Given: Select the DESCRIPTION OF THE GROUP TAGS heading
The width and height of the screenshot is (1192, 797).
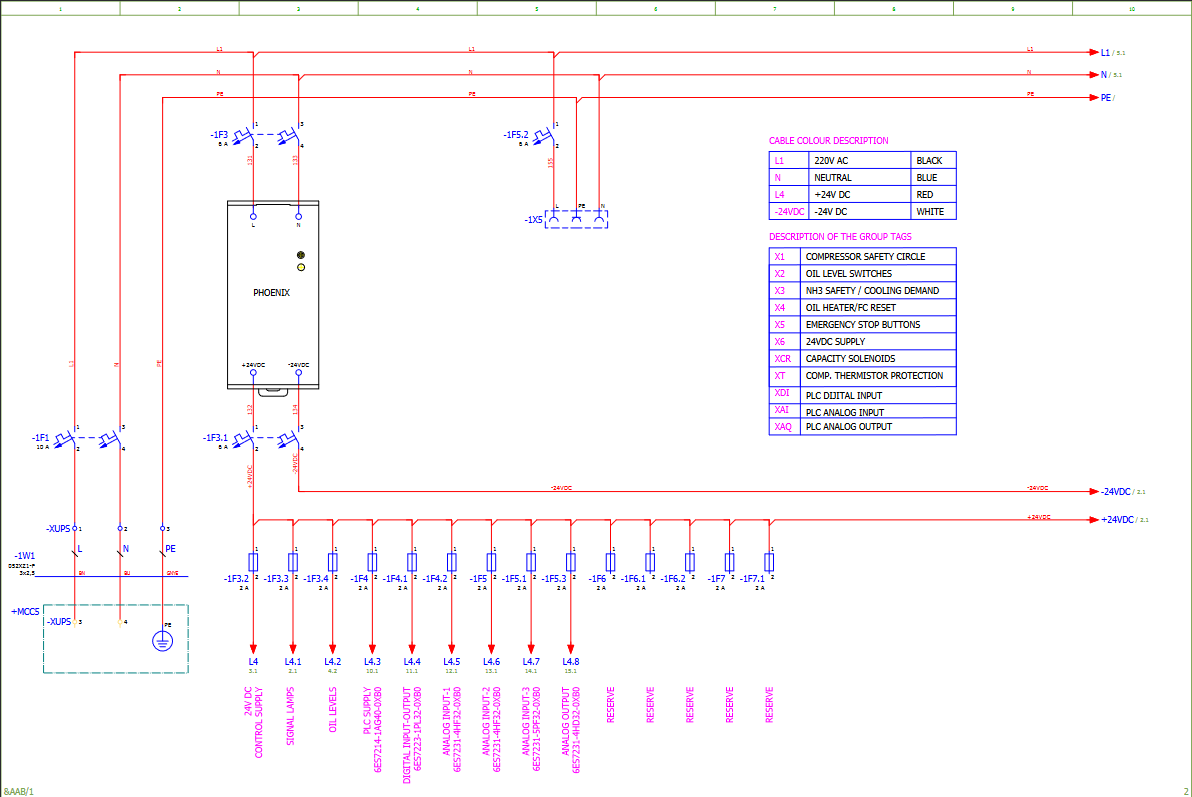Looking at the screenshot, I should coord(840,237).
